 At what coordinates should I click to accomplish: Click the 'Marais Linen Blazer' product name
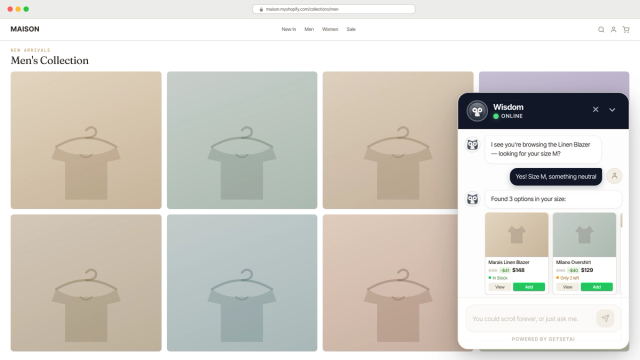pyautogui.click(x=509, y=262)
